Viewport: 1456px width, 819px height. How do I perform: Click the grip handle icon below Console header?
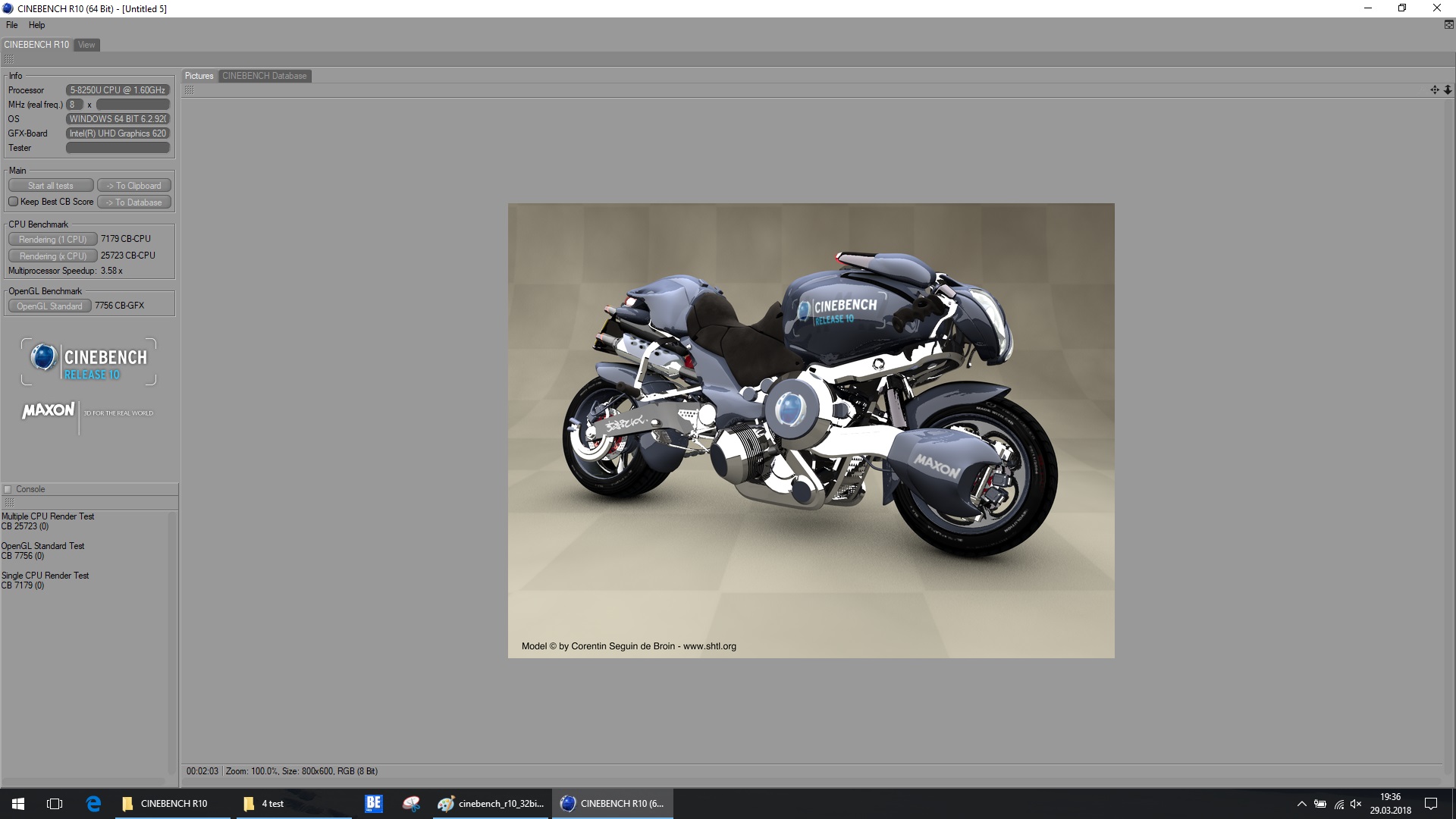tap(9, 503)
